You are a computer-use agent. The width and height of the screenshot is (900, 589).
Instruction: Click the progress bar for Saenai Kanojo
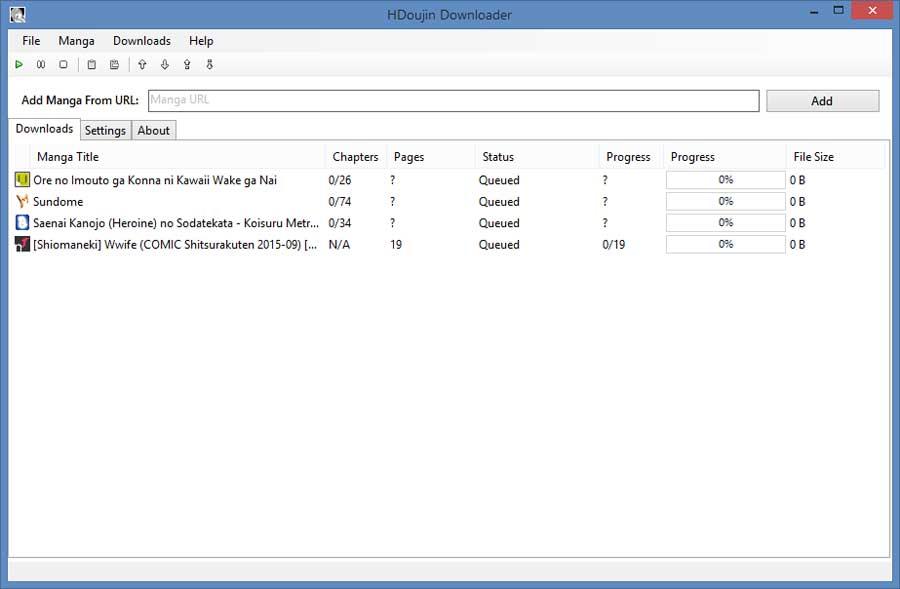point(726,223)
